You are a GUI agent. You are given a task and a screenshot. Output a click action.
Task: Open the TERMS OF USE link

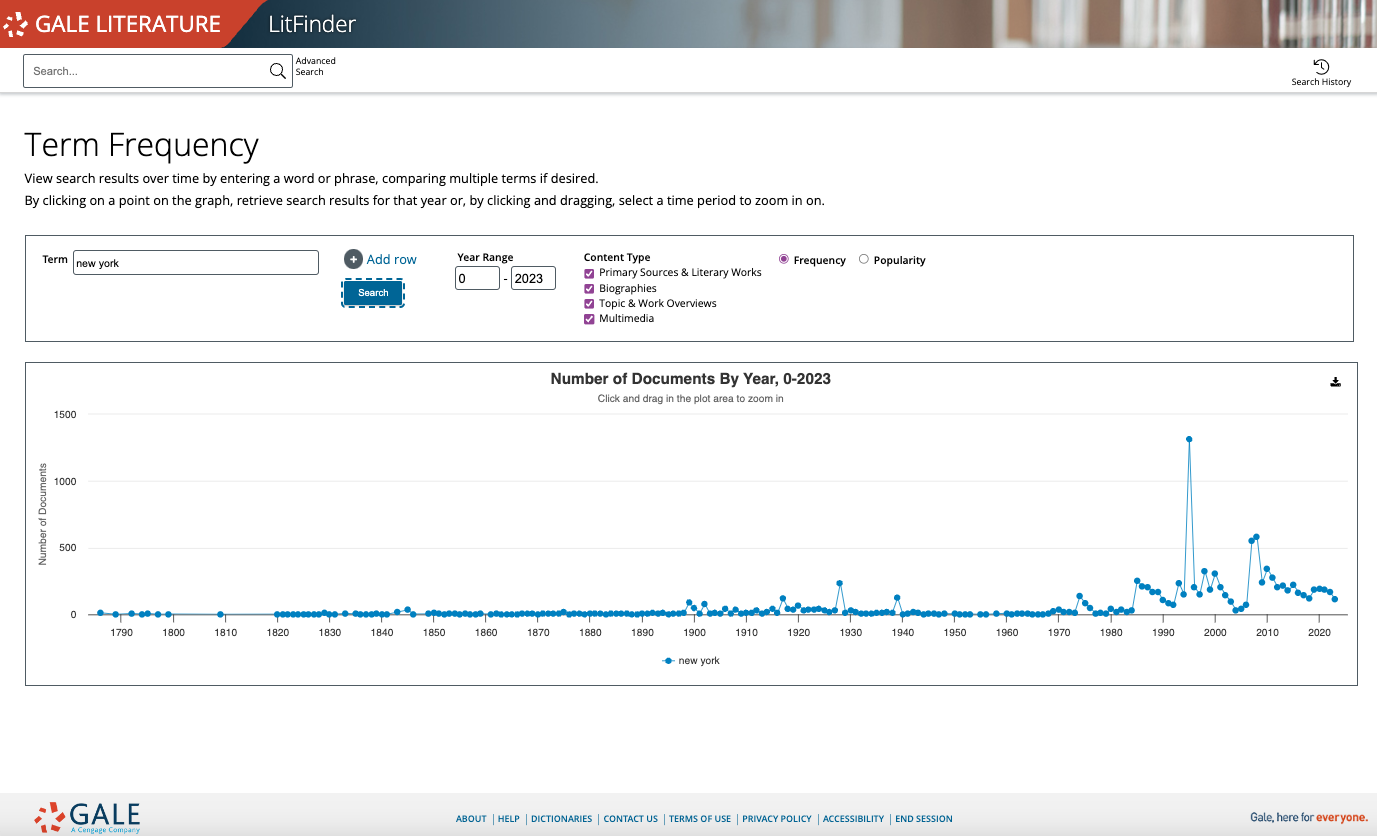tap(700, 819)
